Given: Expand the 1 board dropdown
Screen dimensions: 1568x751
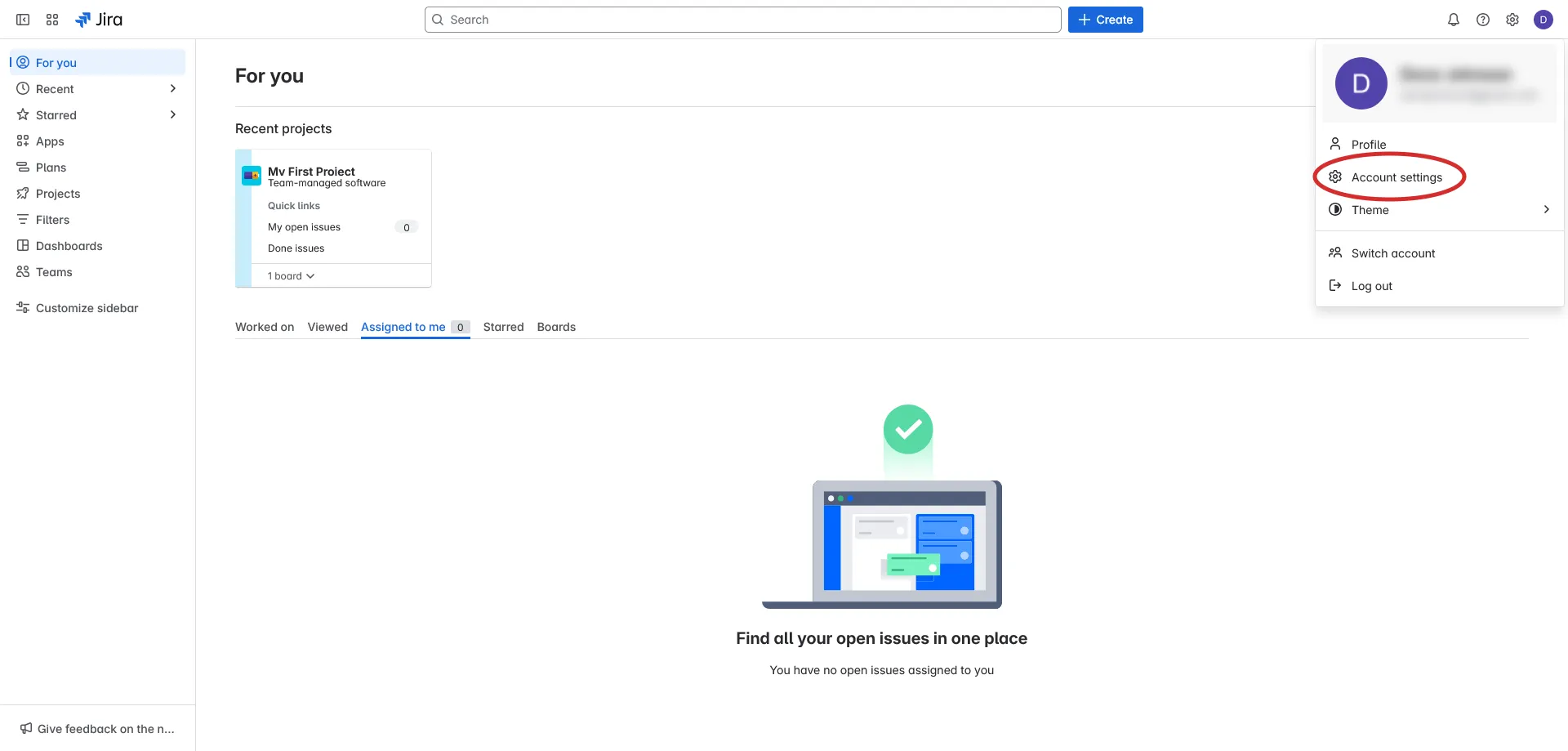Looking at the screenshot, I should pos(292,276).
